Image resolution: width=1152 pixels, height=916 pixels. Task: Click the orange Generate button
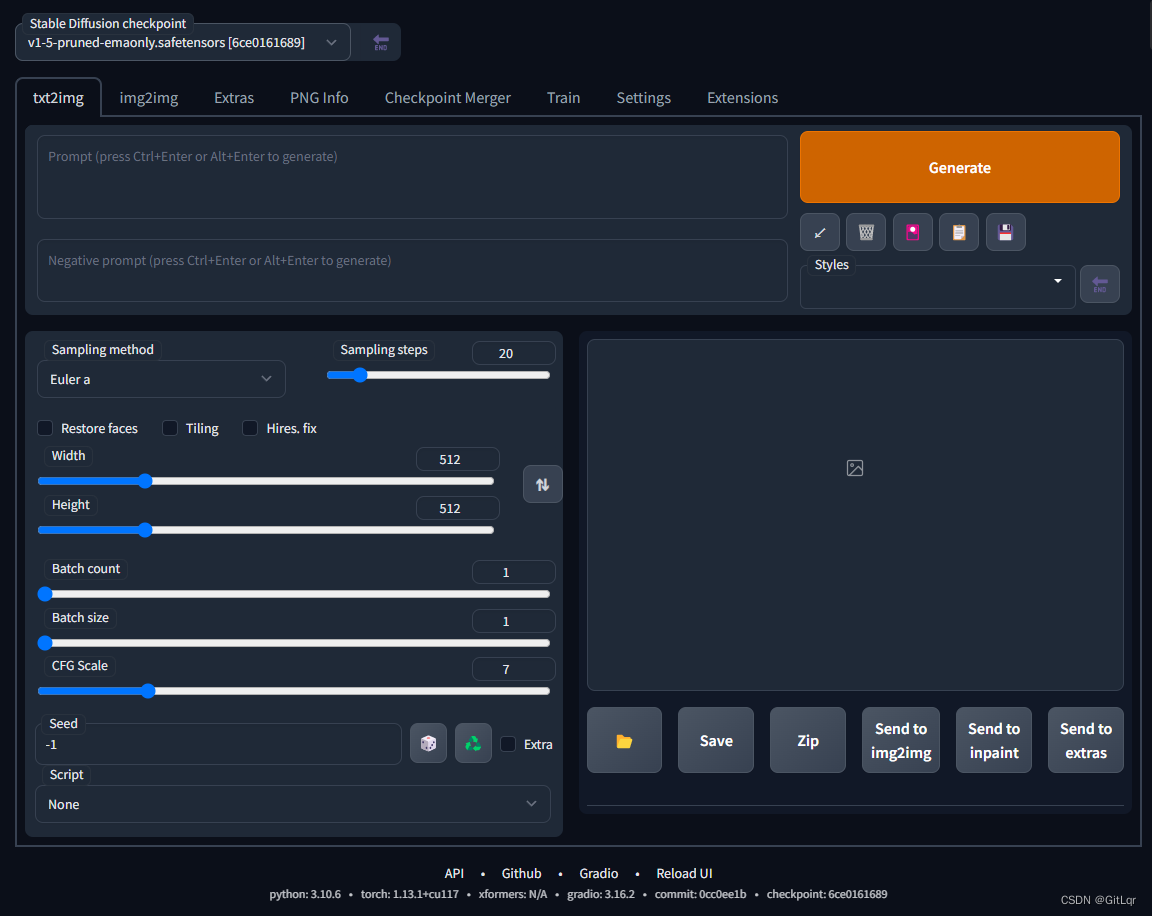coord(960,167)
